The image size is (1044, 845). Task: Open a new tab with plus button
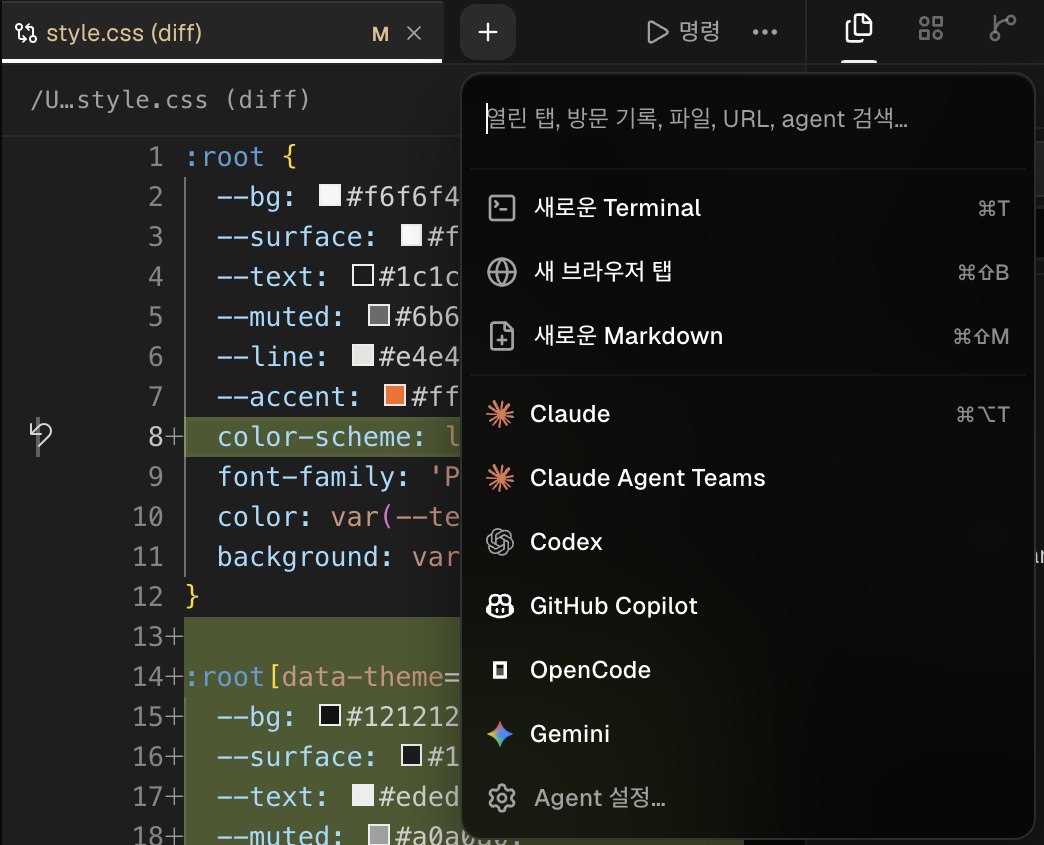(x=488, y=32)
